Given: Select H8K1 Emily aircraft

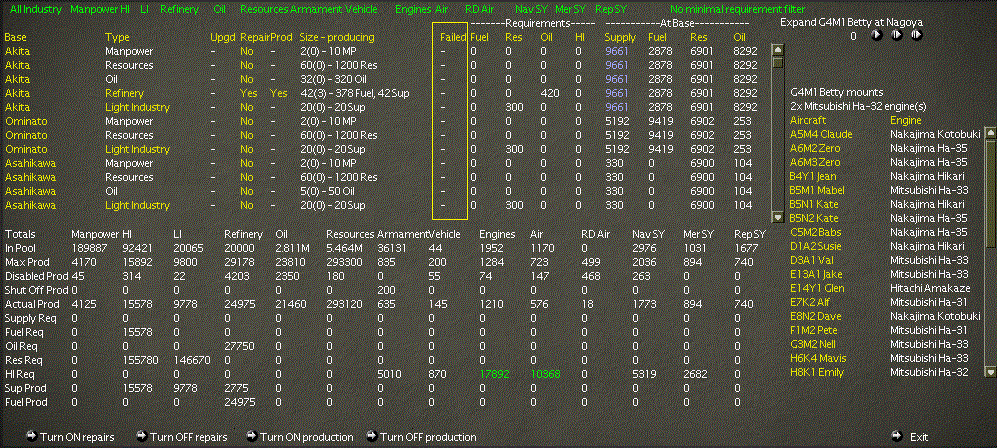Looking at the screenshot, I should pos(816,372).
